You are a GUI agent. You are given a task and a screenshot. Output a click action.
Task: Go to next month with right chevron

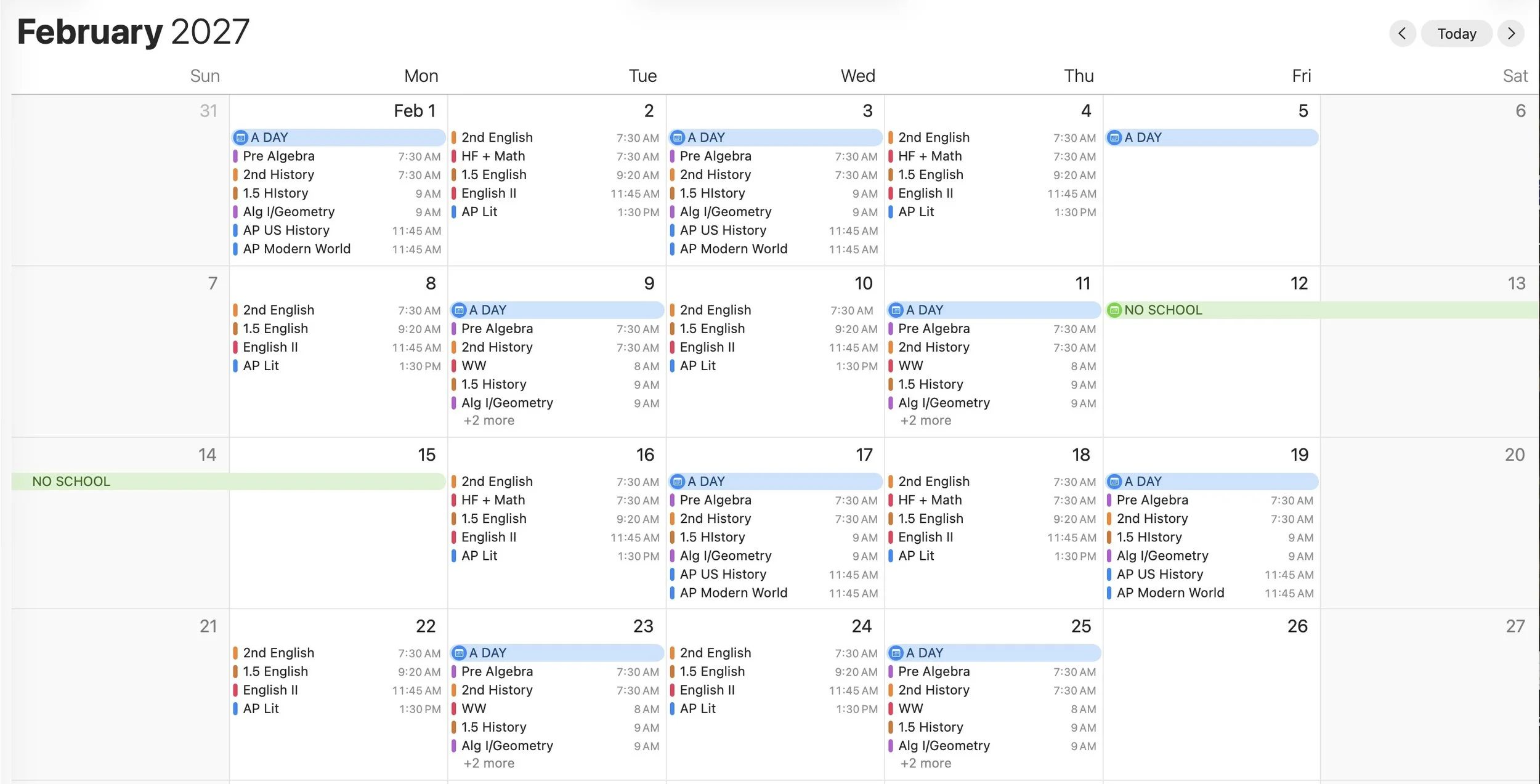click(1511, 33)
